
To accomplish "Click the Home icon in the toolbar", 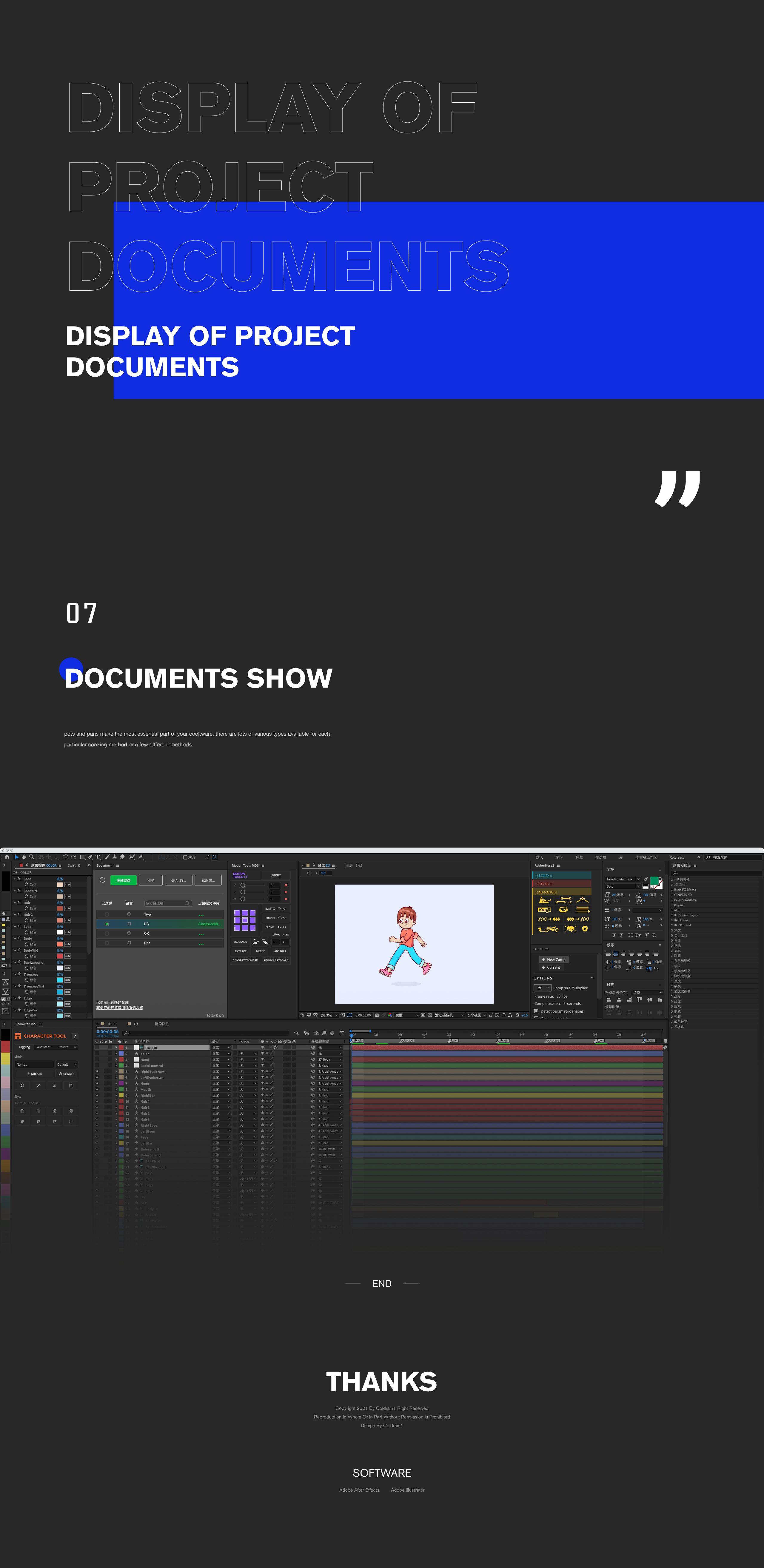I will (7, 857).
